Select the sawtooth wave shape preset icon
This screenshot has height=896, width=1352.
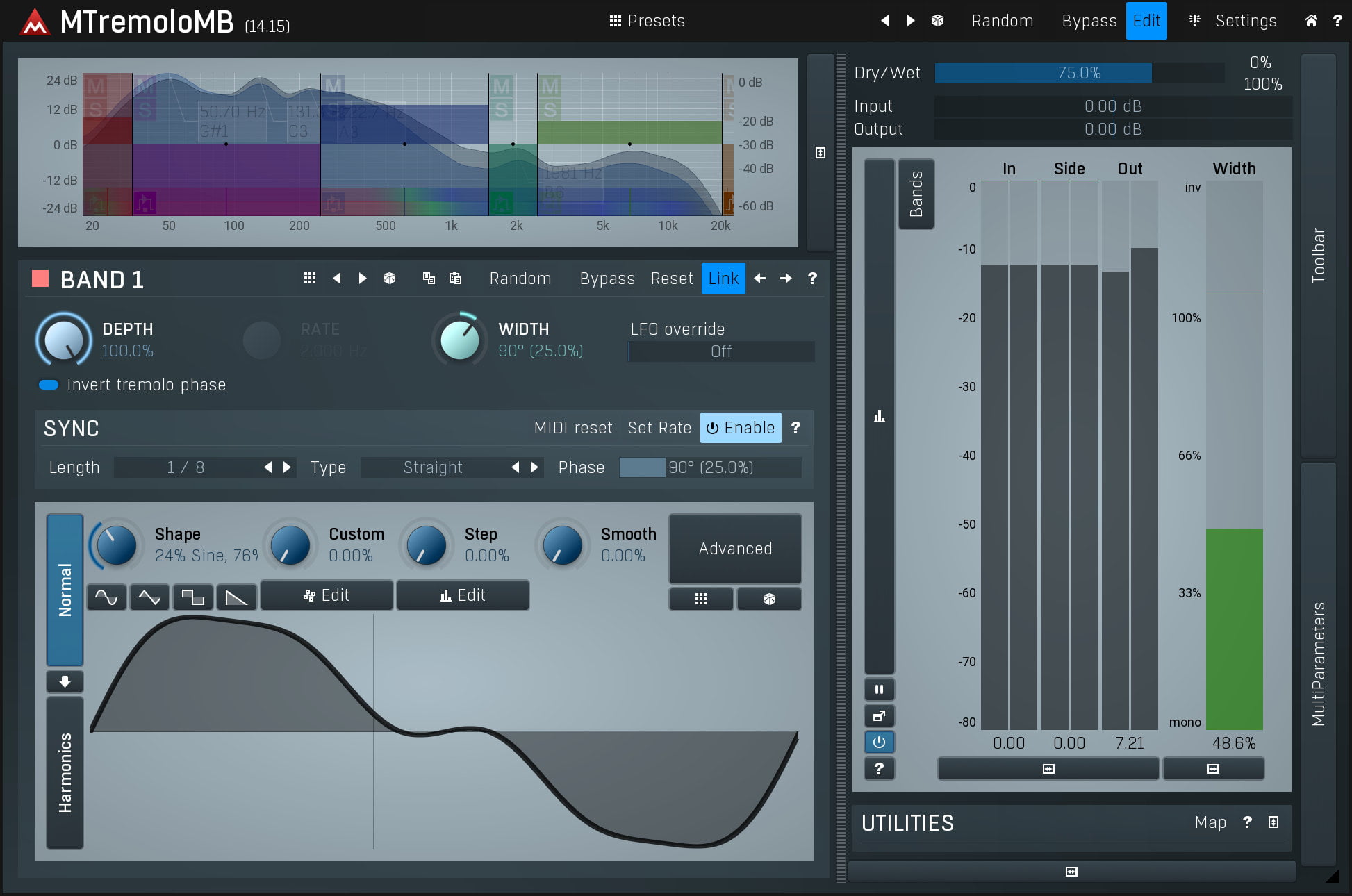[236, 597]
